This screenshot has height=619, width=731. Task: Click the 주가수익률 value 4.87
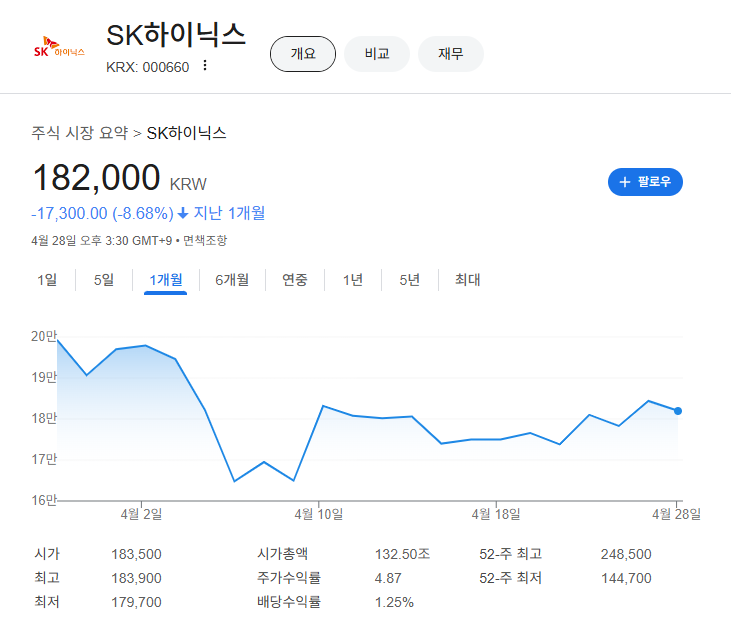click(388, 578)
